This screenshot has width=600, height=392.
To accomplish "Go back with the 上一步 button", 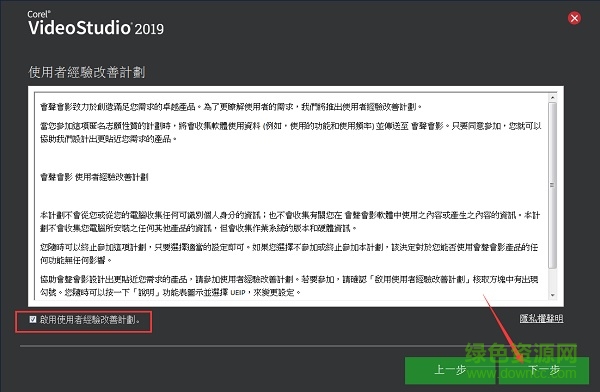I will pyautogui.click(x=450, y=370).
